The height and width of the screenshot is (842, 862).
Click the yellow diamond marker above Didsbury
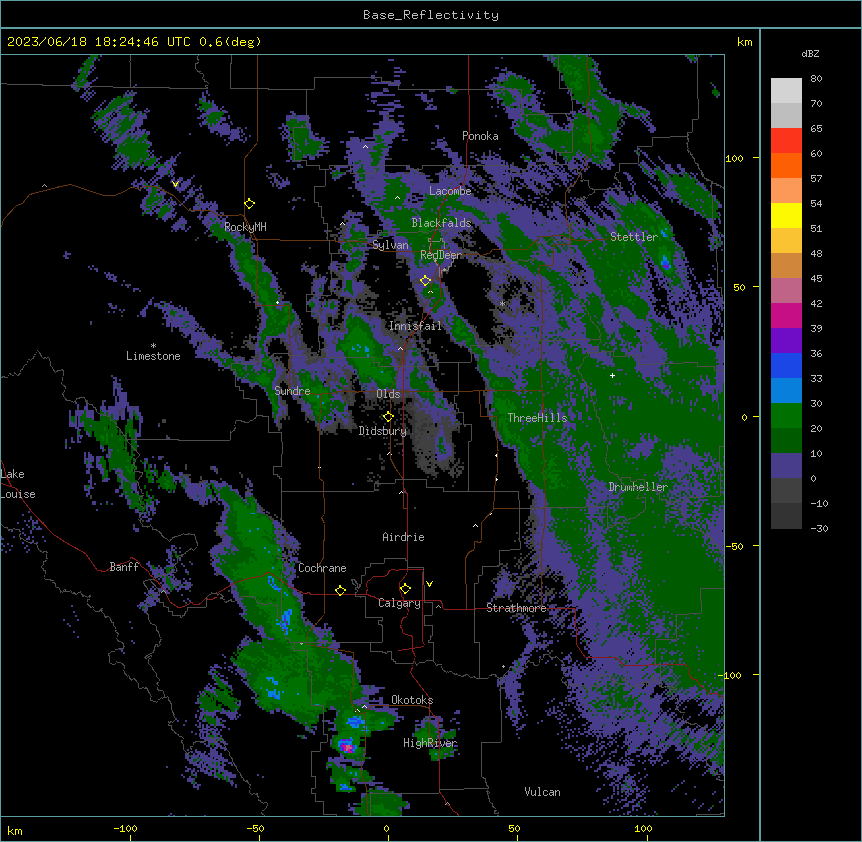click(x=389, y=417)
